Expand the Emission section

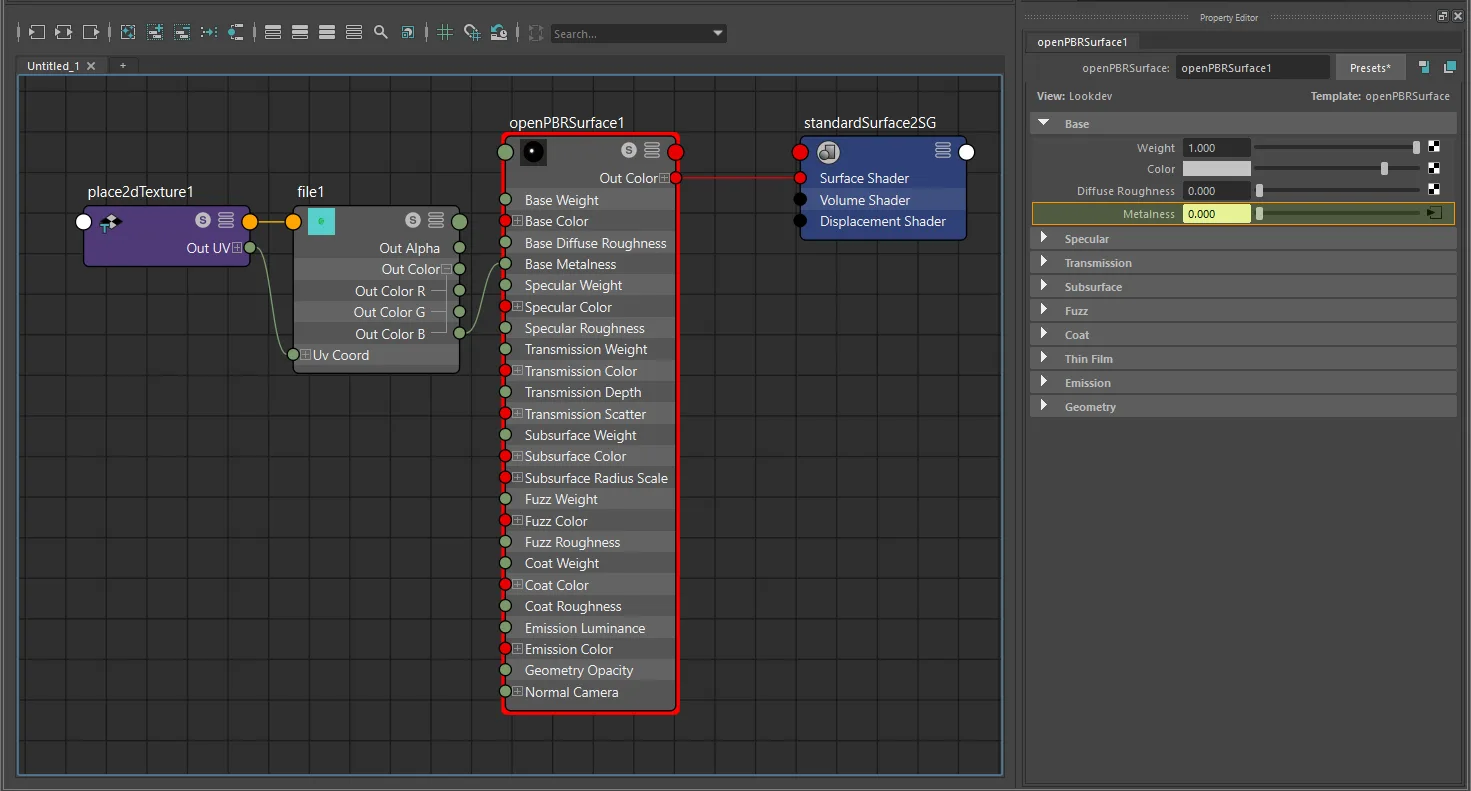coord(1044,382)
